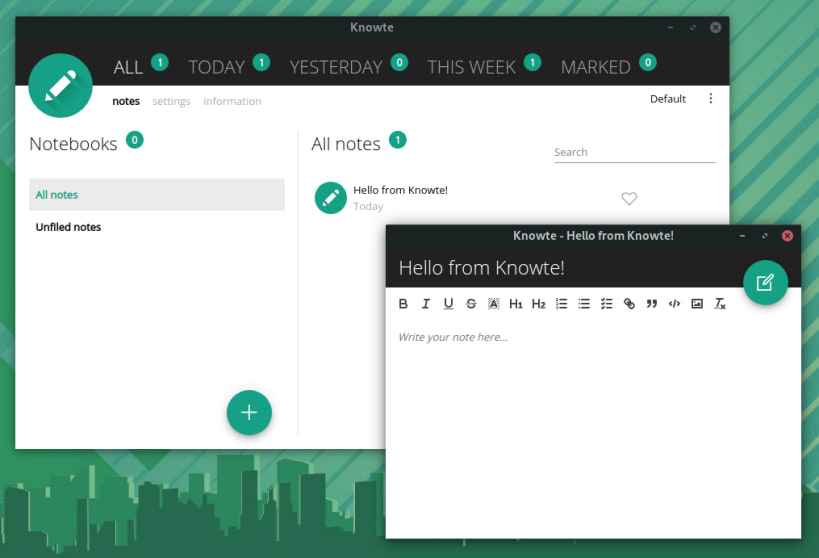Apply Heading 1 style
The height and width of the screenshot is (558, 819).
pos(516,304)
